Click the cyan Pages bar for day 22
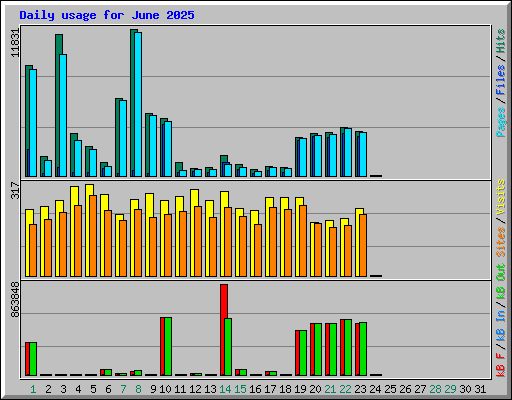 click(348, 152)
